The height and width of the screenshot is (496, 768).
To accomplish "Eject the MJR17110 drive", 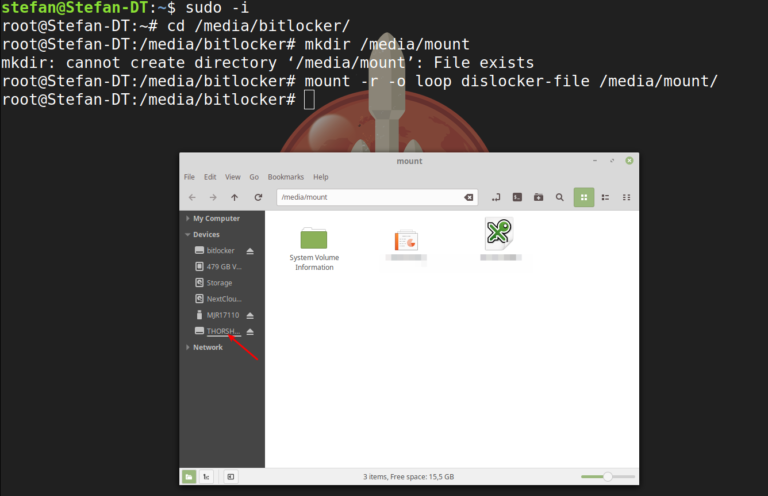I will 250,315.
